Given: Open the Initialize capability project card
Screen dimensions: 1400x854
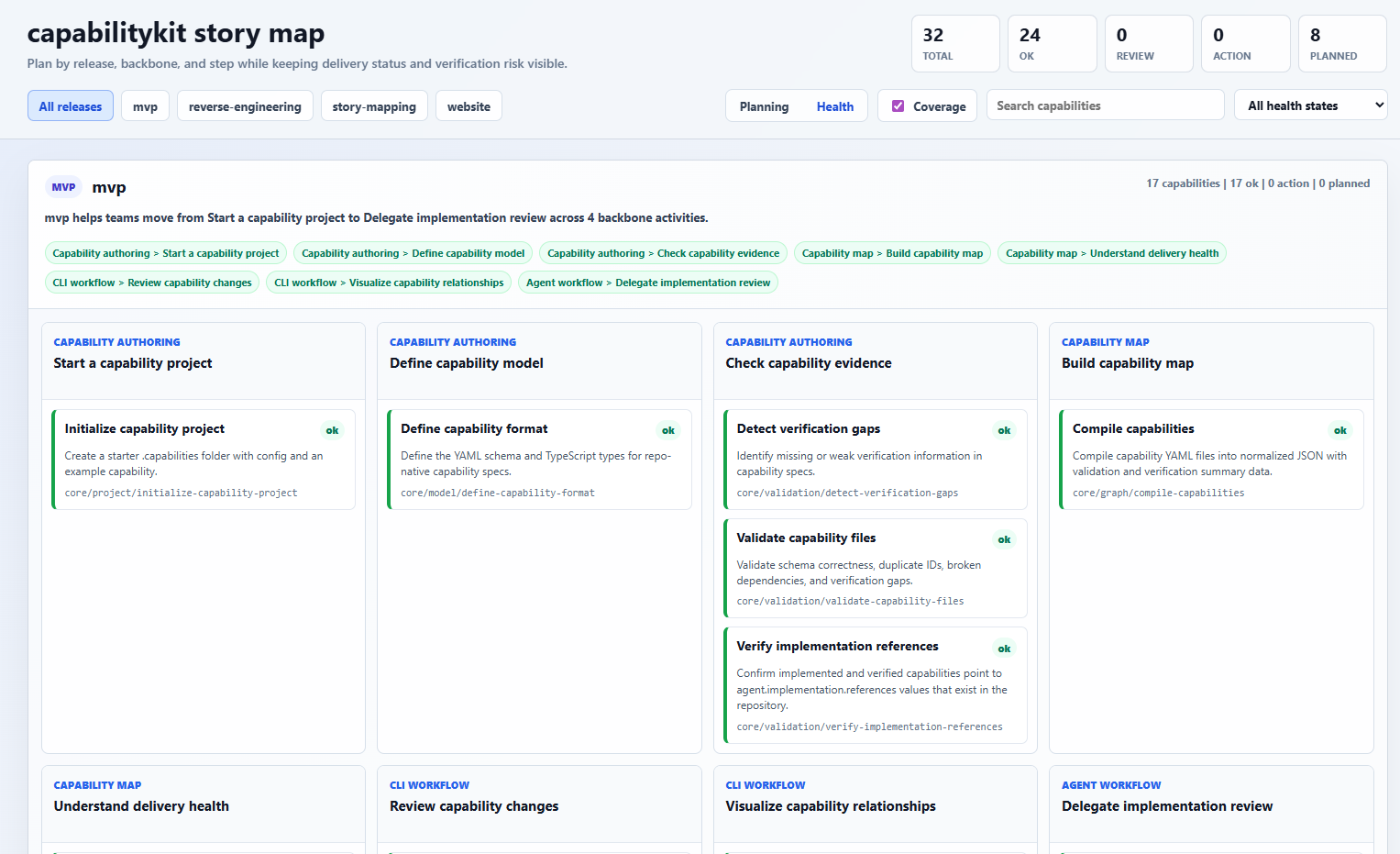Looking at the screenshot, I should (x=204, y=460).
